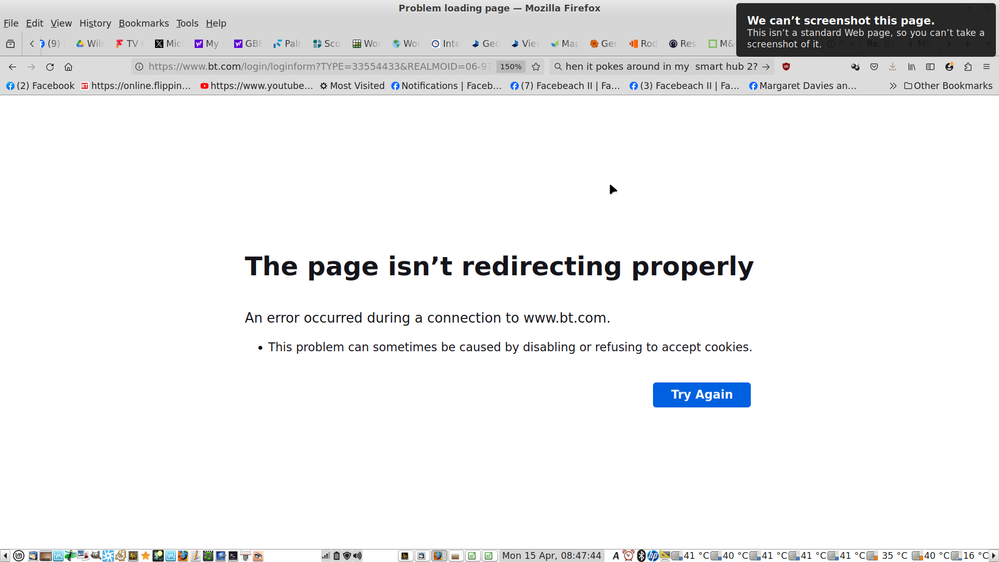This screenshot has height=562, width=999.
Task: Open the Downloads panel arrow icon
Action: (x=893, y=66)
